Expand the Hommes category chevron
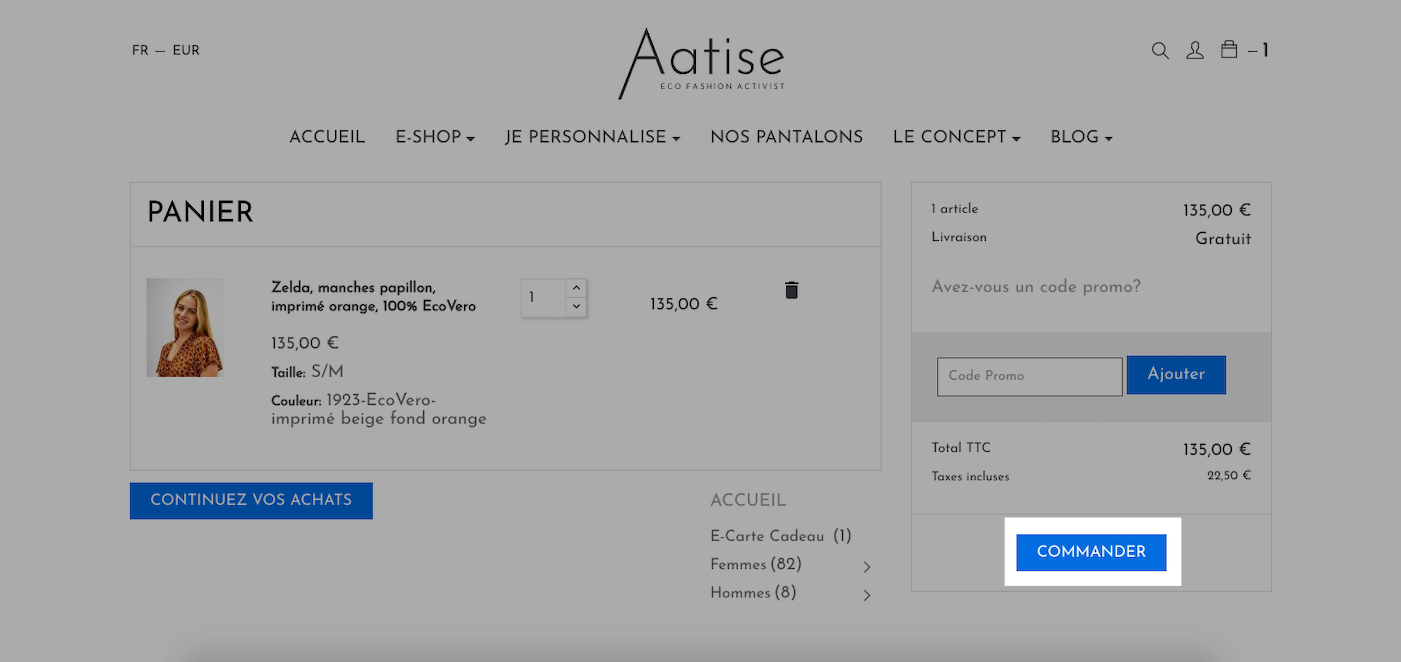The width and height of the screenshot is (1401, 662). coord(867,595)
